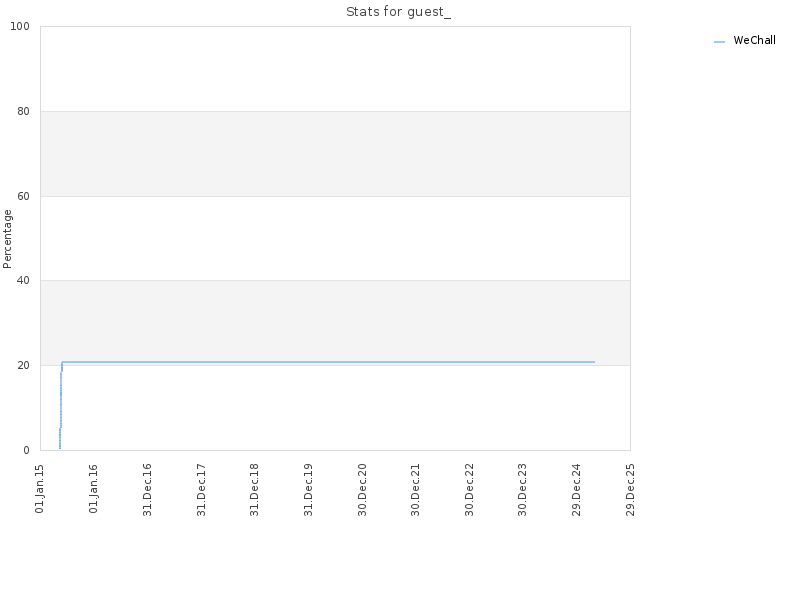Select the 29.Dec.24 x-axis date label
Image resolution: width=800 pixels, height=600 pixels.
(577, 490)
